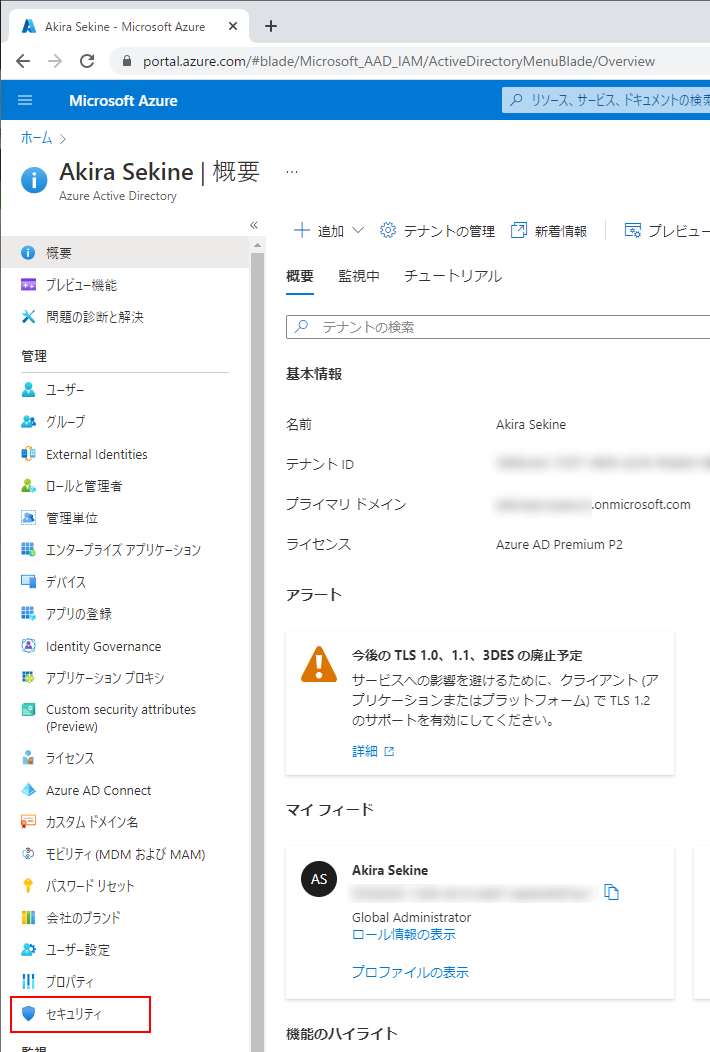Click the ホーム breadcrumb link
This screenshot has height=1052, width=710.
(x=36, y=138)
